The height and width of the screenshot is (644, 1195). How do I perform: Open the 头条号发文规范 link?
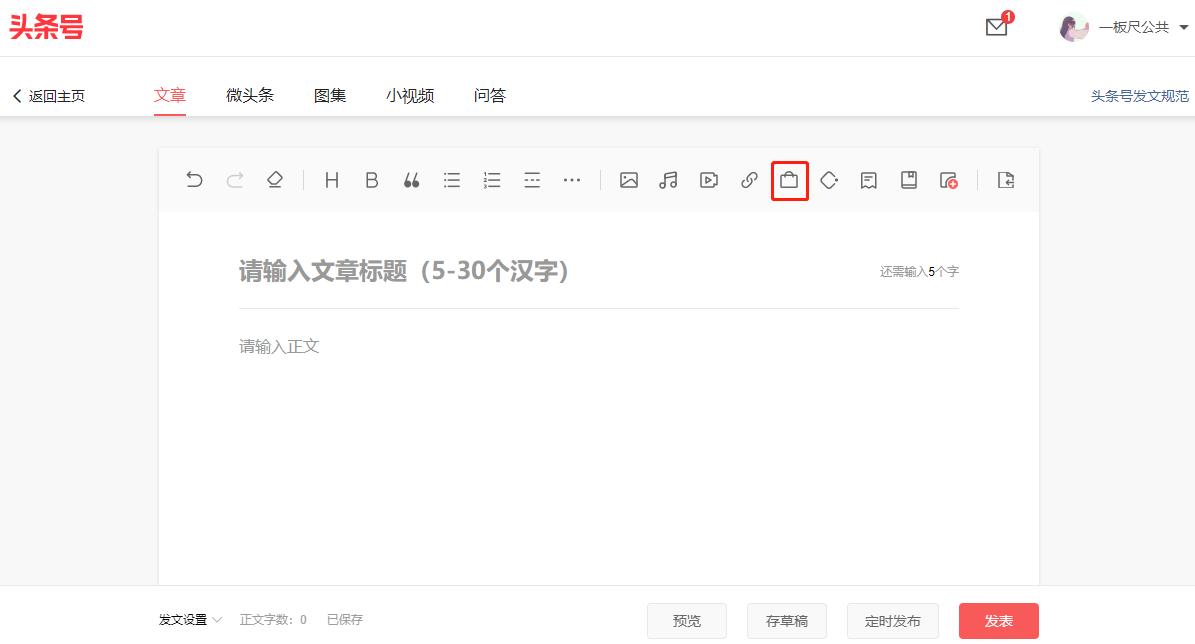(1139, 96)
